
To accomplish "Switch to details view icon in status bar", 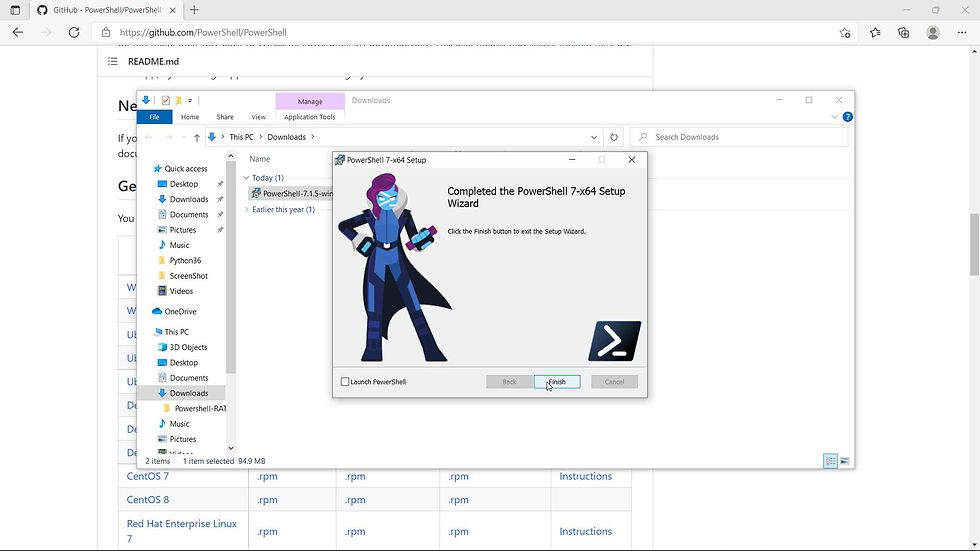I will [x=830, y=462].
